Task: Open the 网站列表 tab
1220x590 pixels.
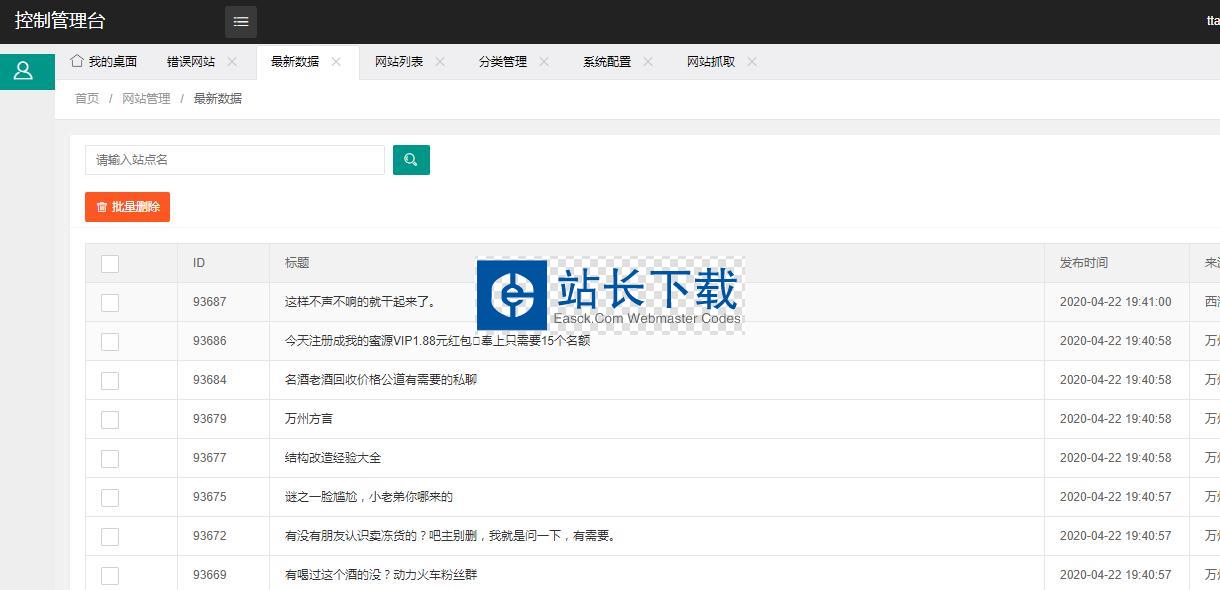Action: 399,62
